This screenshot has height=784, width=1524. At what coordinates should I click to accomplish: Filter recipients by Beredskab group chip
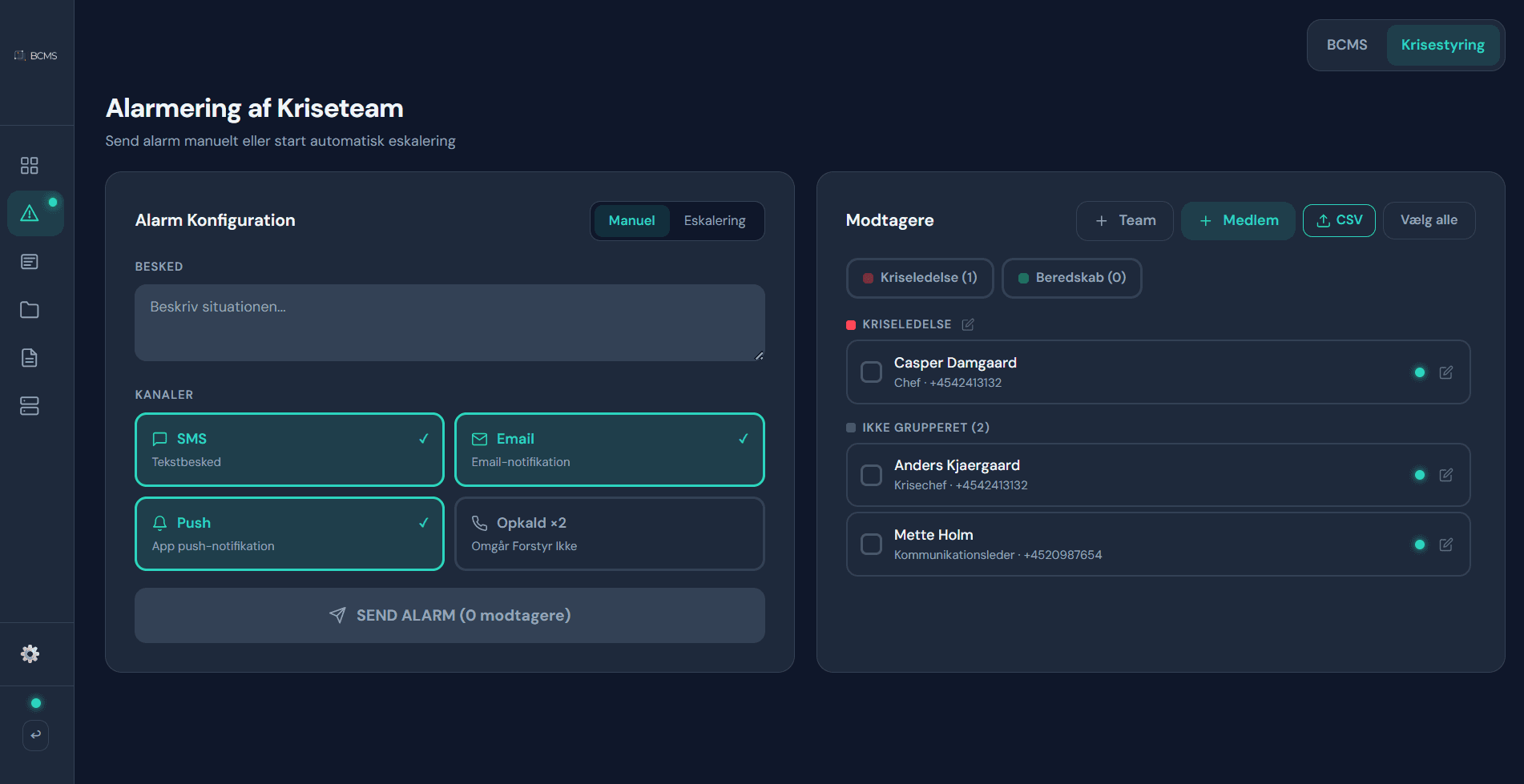1071,278
